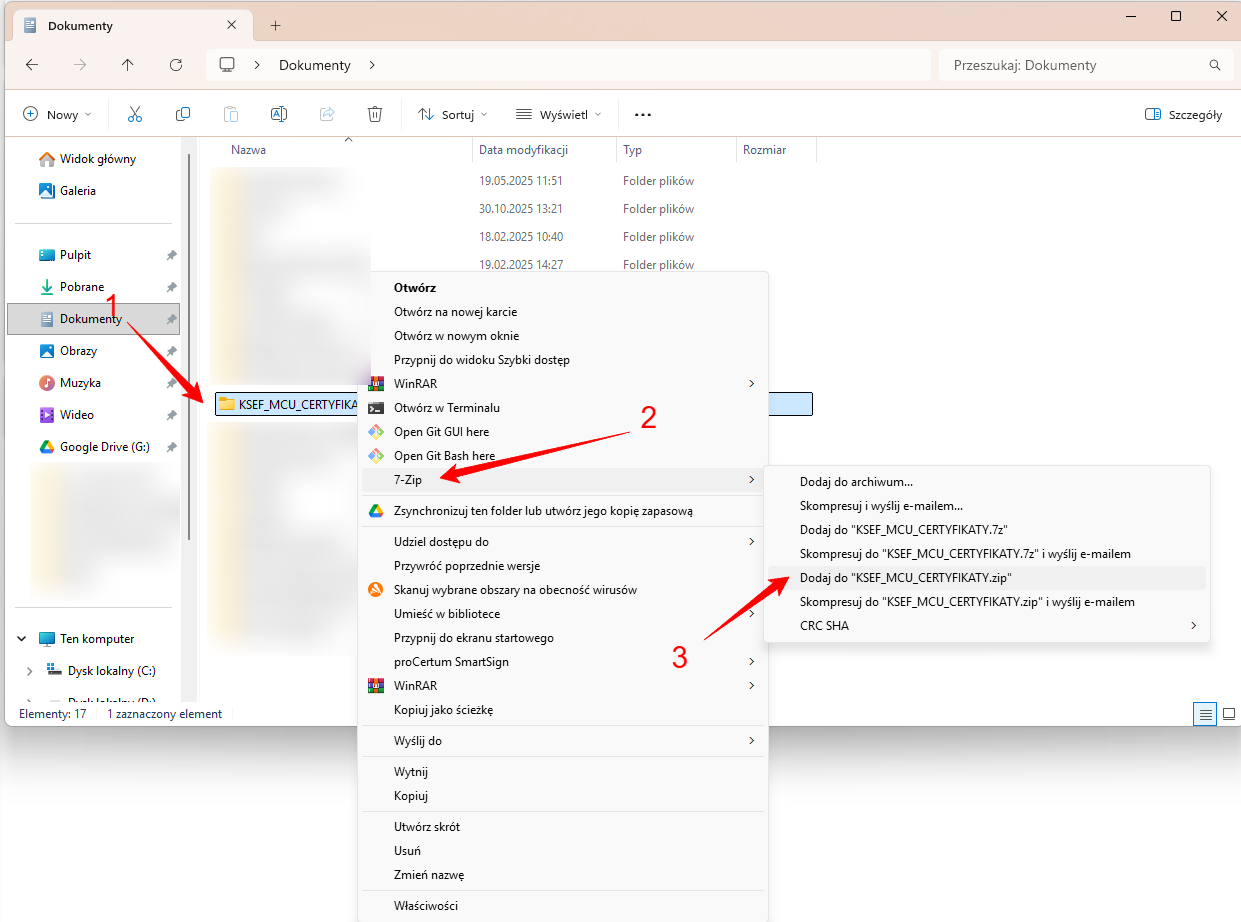
Task: Choose Otwórz w nowym oknie
Action: 563,336
